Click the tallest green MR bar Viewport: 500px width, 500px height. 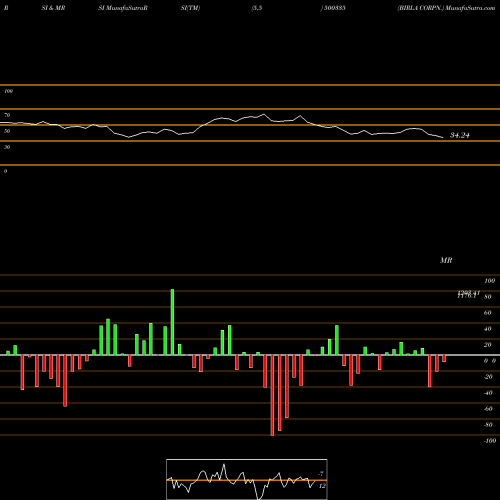coord(172,322)
